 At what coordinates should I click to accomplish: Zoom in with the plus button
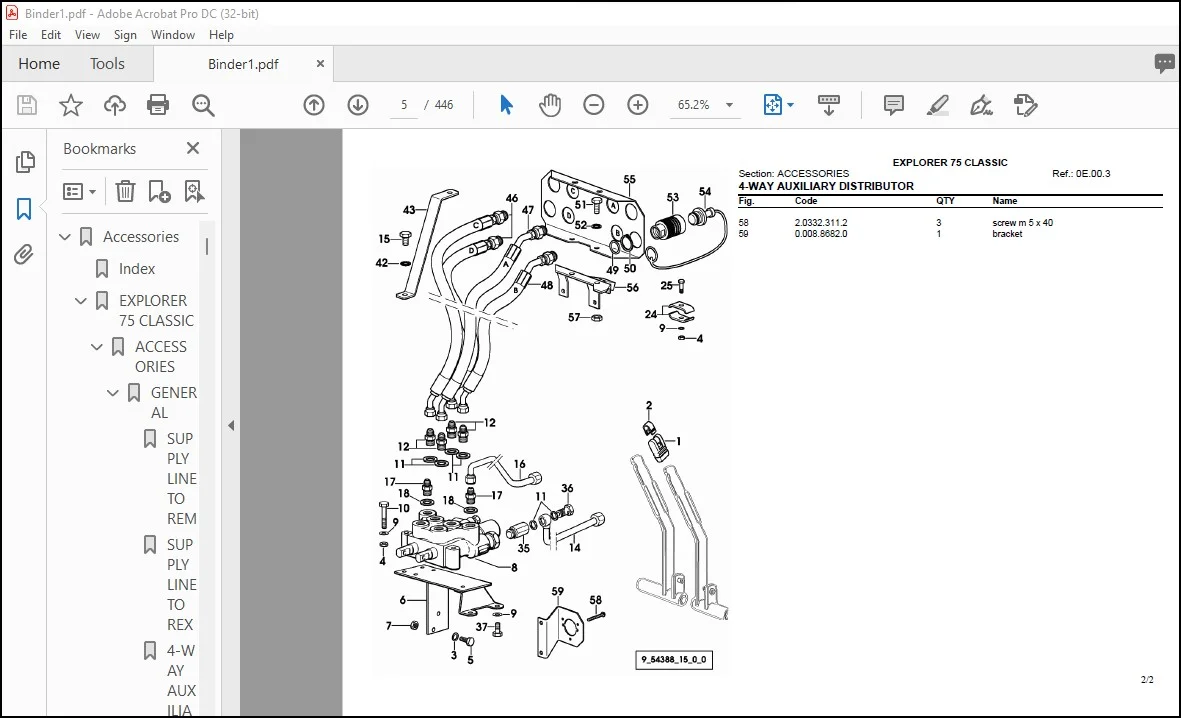pos(637,105)
